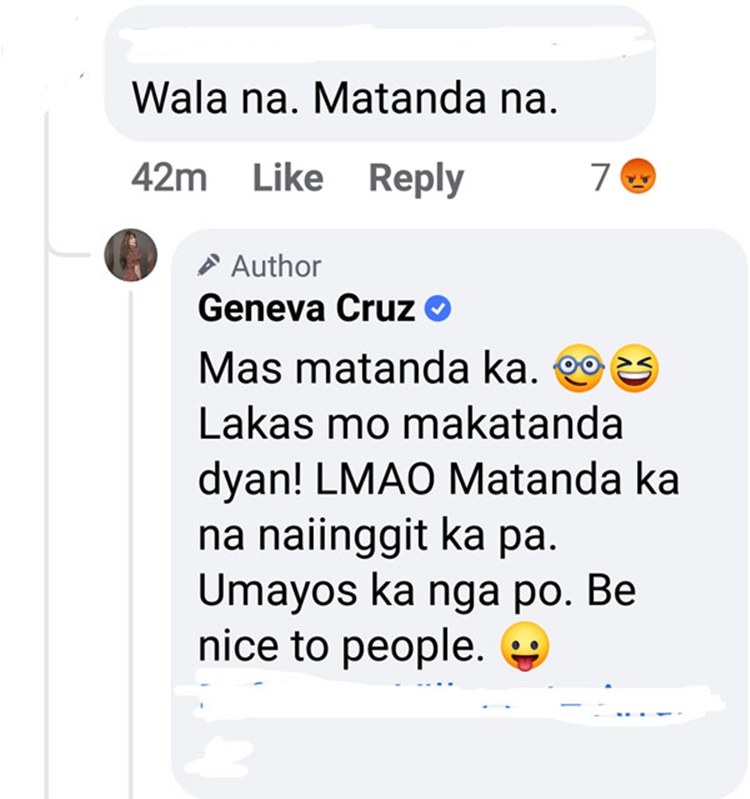The image size is (750, 799).
Task: Click the Author label text
Action: coord(276,266)
